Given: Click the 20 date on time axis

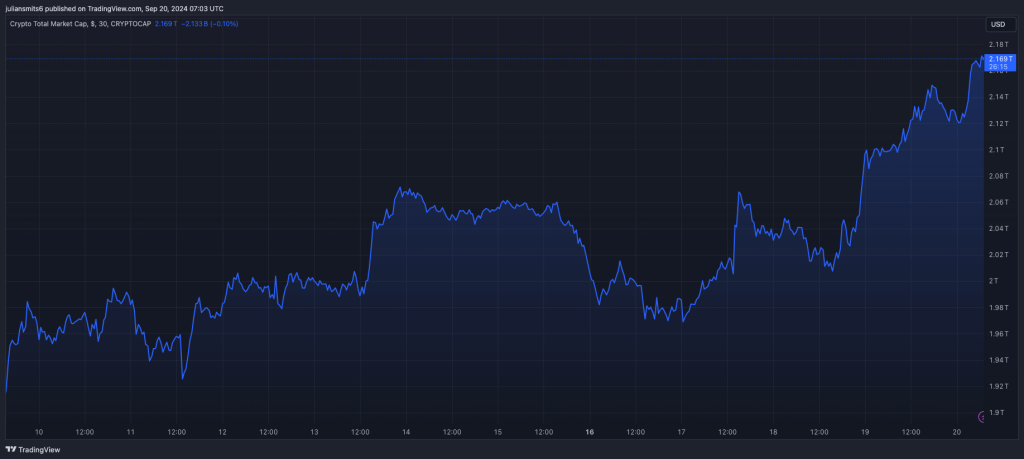Looking at the screenshot, I should (x=957, y=432).
